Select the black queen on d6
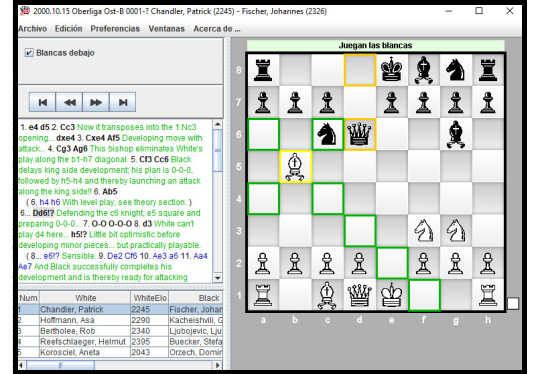 point(360,134)
